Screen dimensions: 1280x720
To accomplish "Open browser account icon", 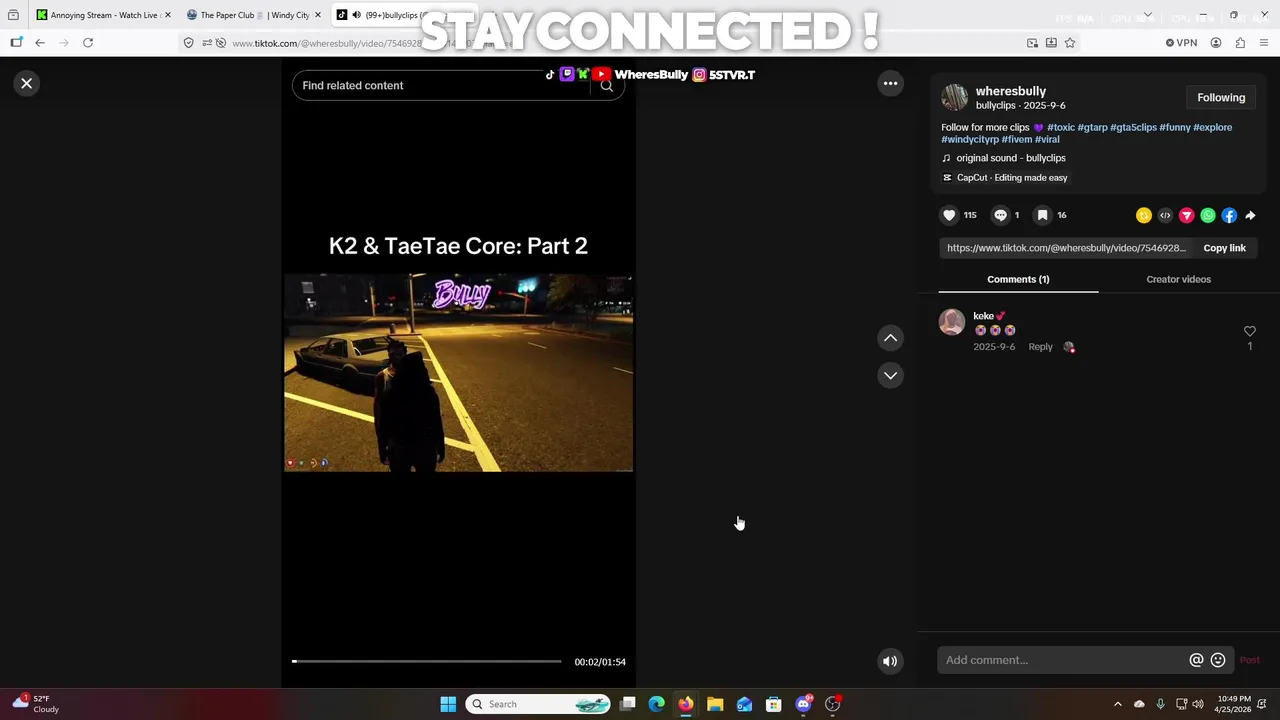I will [1216, 43].
